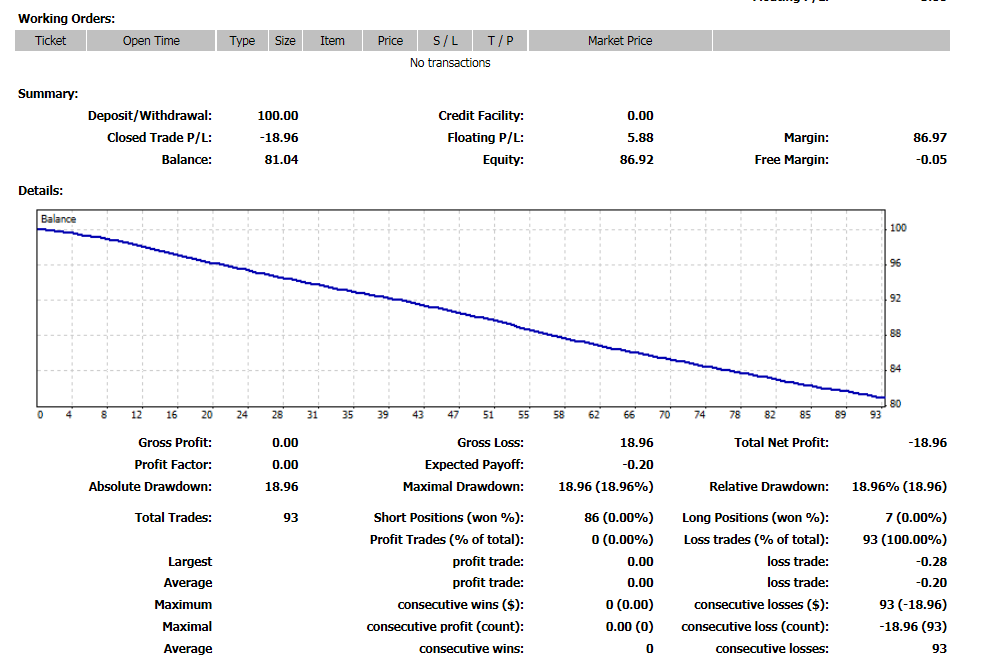Viewport: 989px width, 665px height.
Task: Click the Details section heading
Action: pos(41,190)
